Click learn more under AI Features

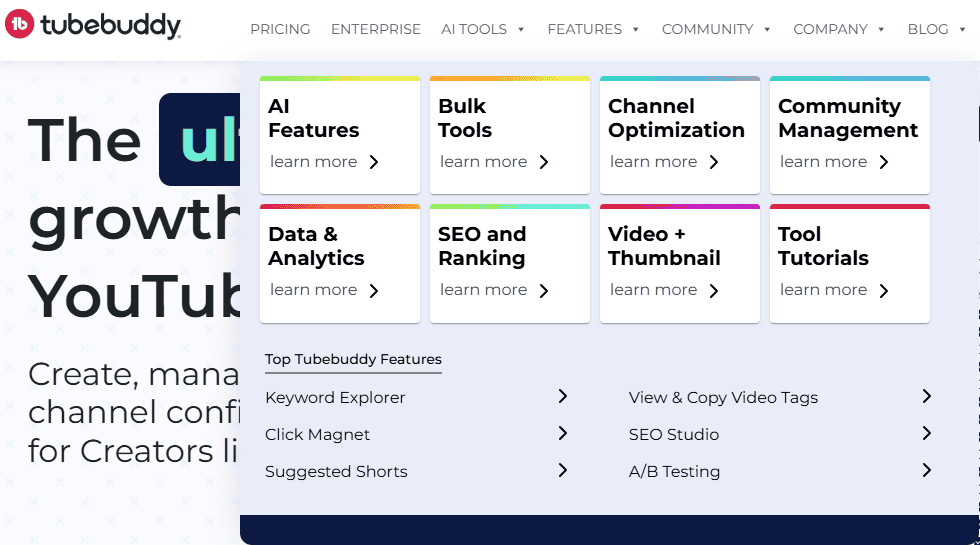[x=314, y=162]
